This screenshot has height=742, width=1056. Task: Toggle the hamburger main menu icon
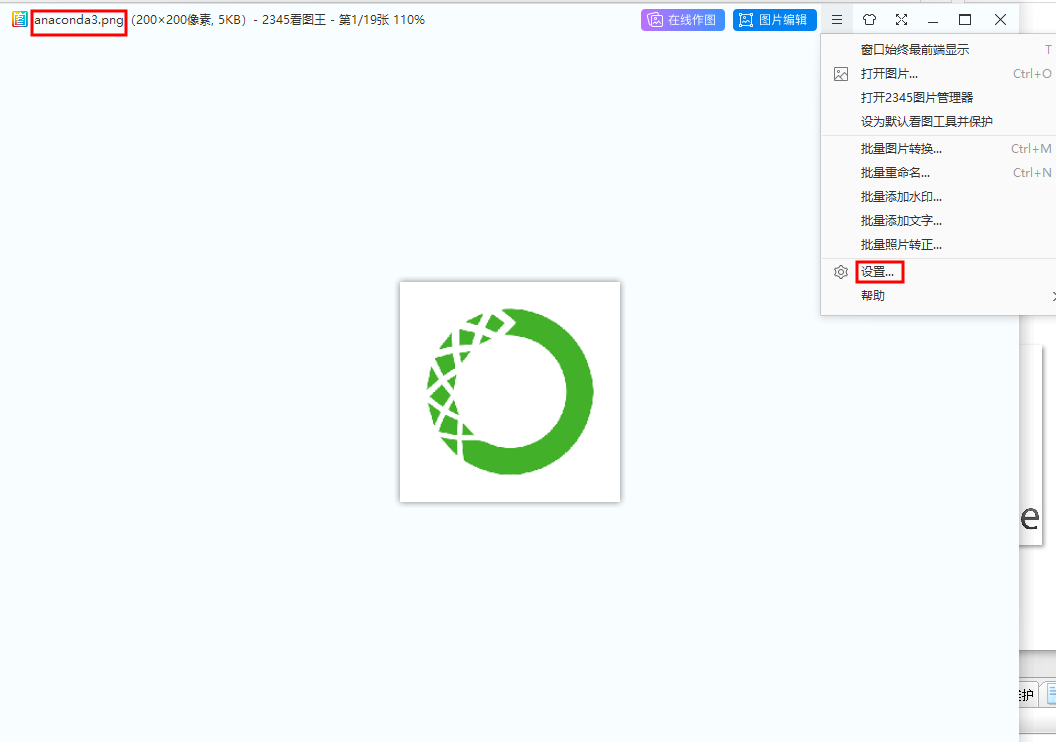pyautogui.click(x=836, y=20)
